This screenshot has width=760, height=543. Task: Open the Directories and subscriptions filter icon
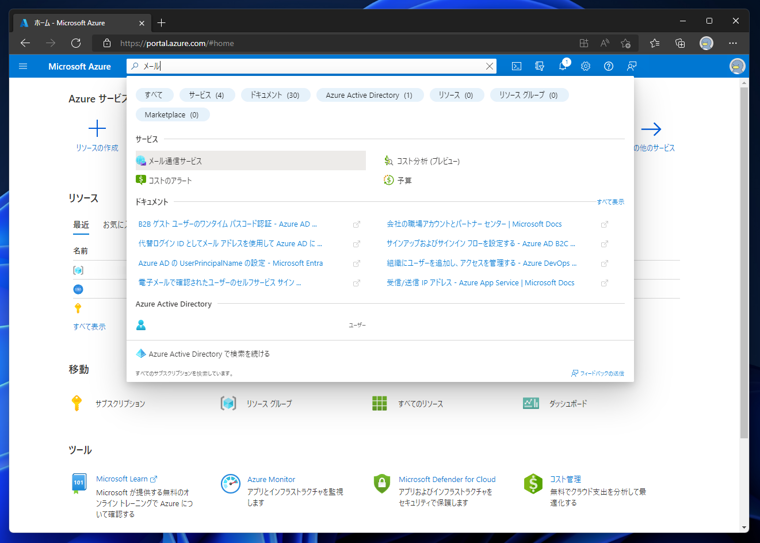tap(539, 66)
